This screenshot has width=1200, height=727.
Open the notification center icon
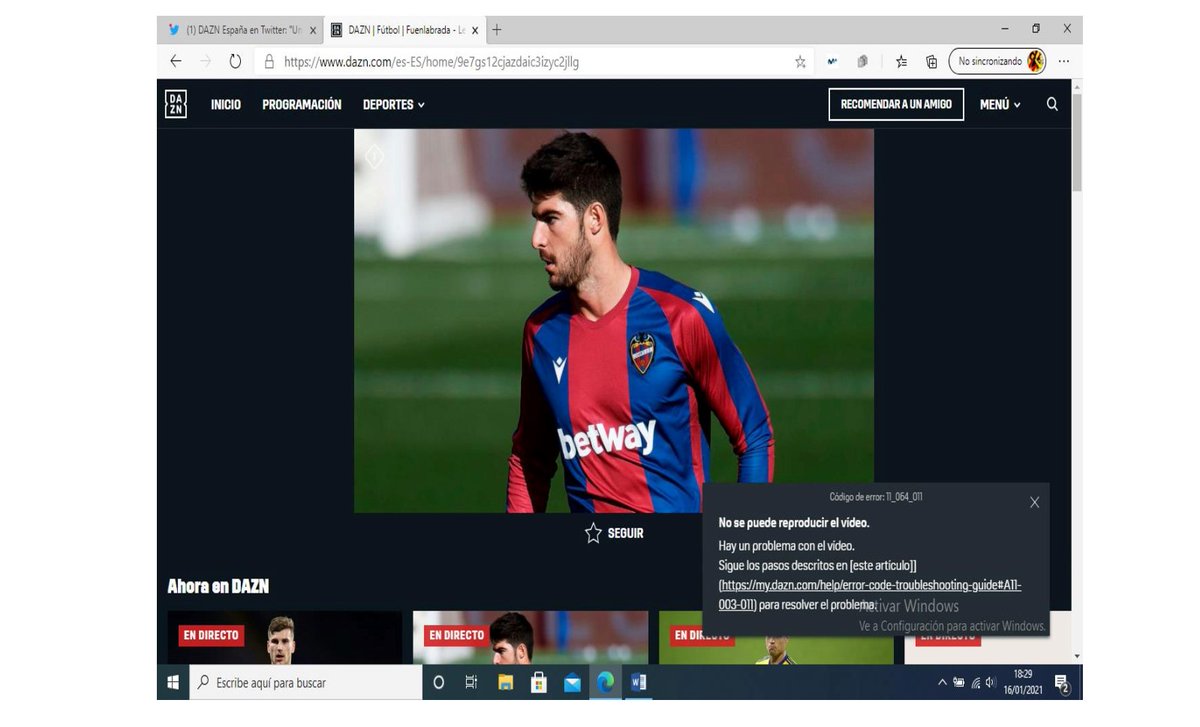1062,683
